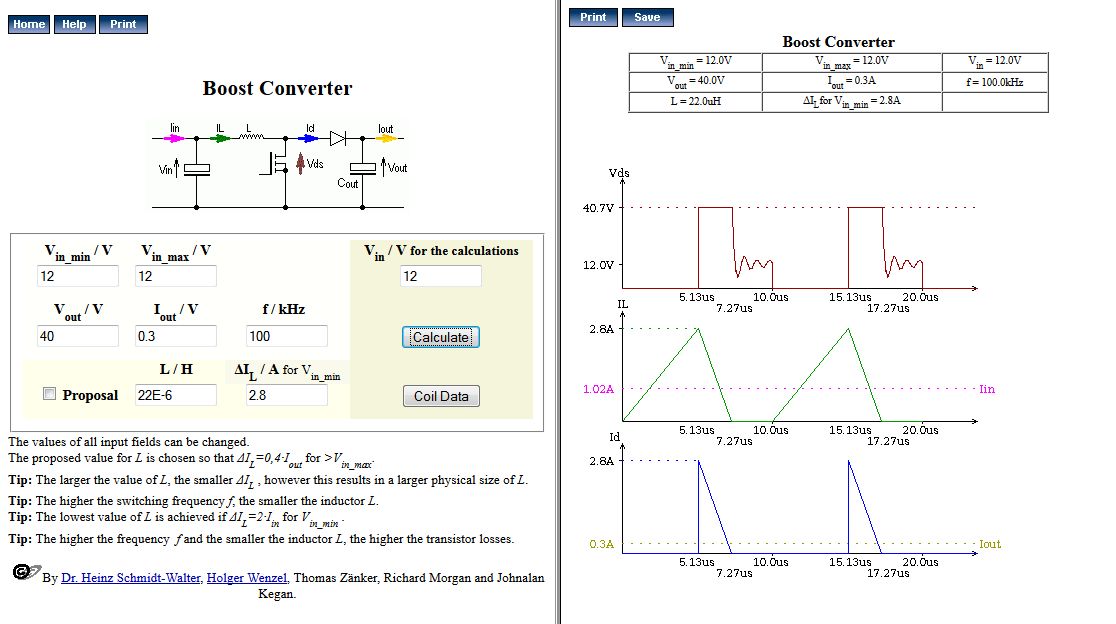This screenshot has width=1116, height=624.
Task: Toggle the Proposal checkbox
Action: point(49,393)
